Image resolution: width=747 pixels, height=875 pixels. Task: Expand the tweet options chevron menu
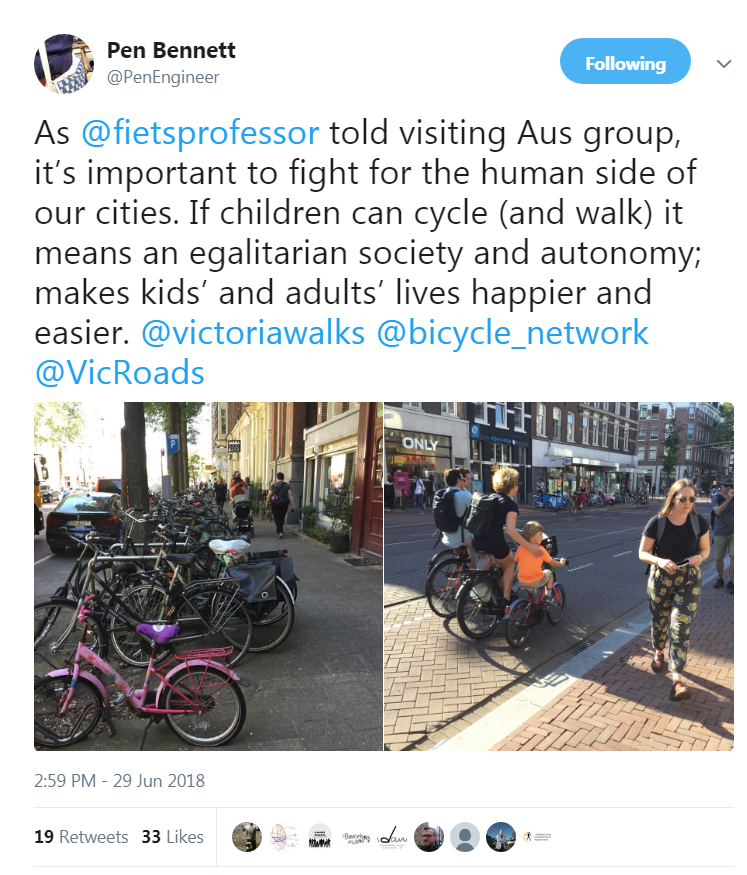point(724,64)
